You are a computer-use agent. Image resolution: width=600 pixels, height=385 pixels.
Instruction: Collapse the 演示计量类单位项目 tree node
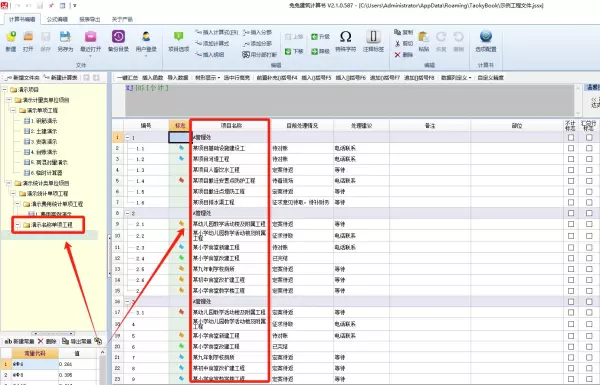(x=9, y=100)
